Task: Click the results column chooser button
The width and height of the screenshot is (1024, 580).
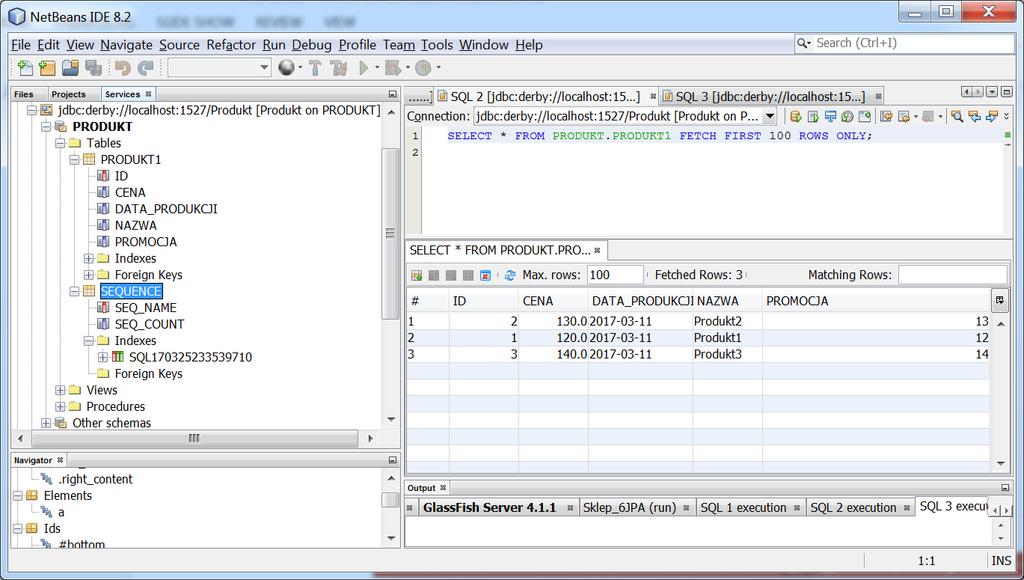Action: pyautogui.click(x=999, y=300)
